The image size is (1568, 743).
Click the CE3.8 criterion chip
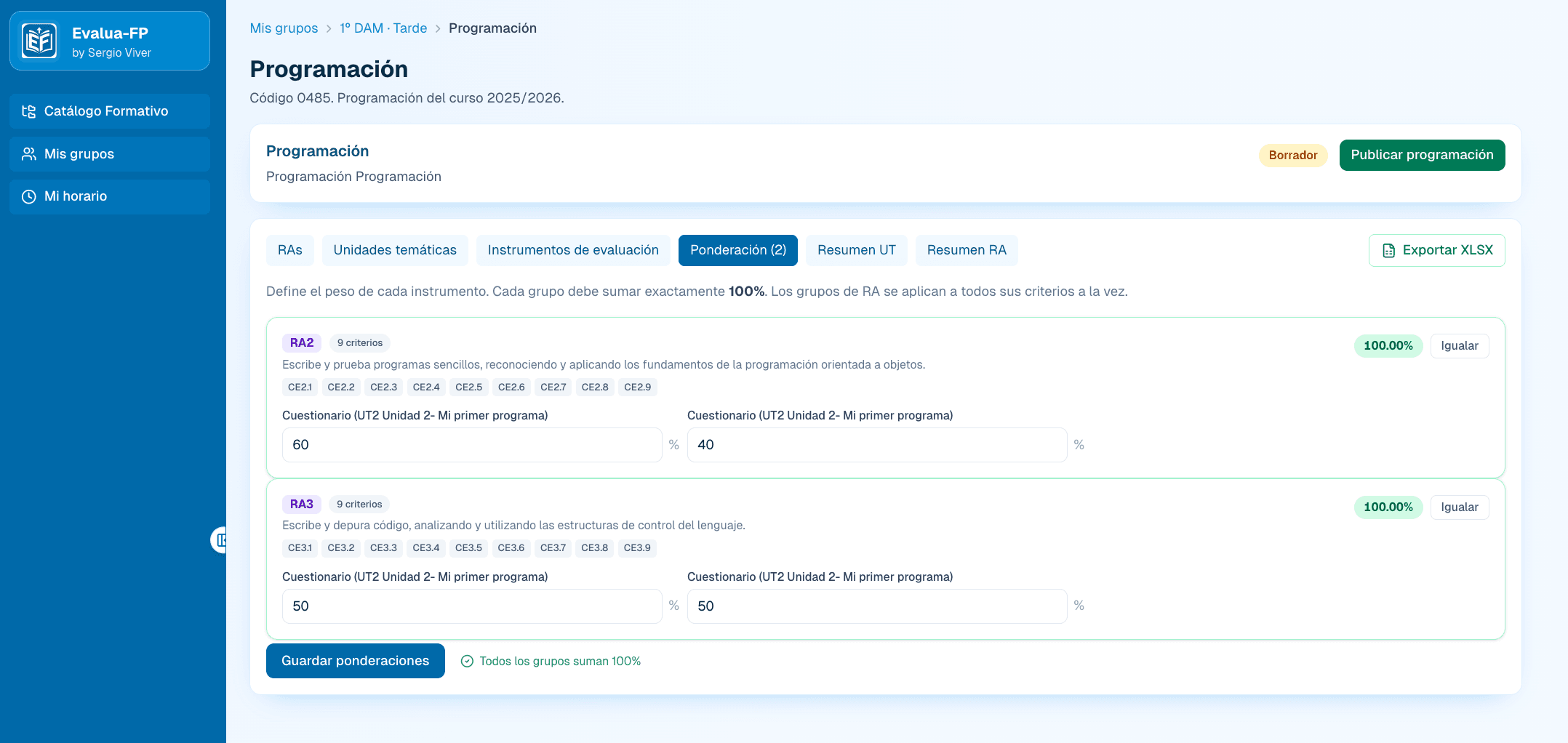click(x=595, y=548)
